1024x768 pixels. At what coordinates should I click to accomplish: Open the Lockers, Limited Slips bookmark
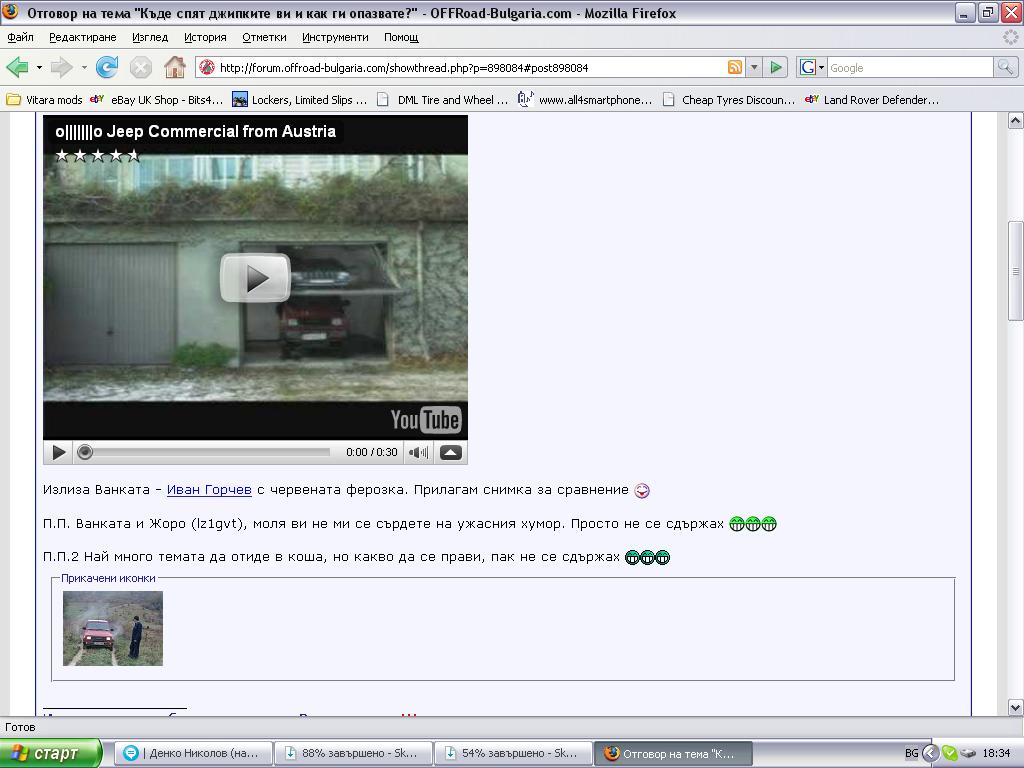coord(300,100)
